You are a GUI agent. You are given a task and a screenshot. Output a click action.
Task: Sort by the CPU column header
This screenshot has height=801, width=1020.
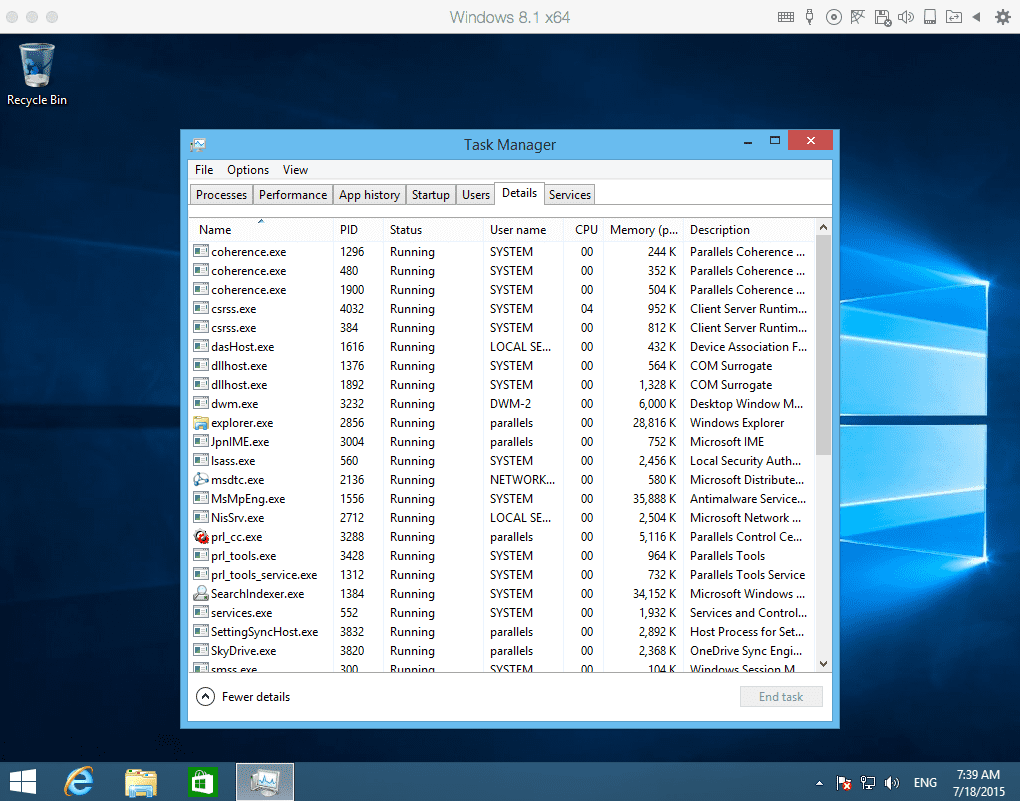[584, 230]
